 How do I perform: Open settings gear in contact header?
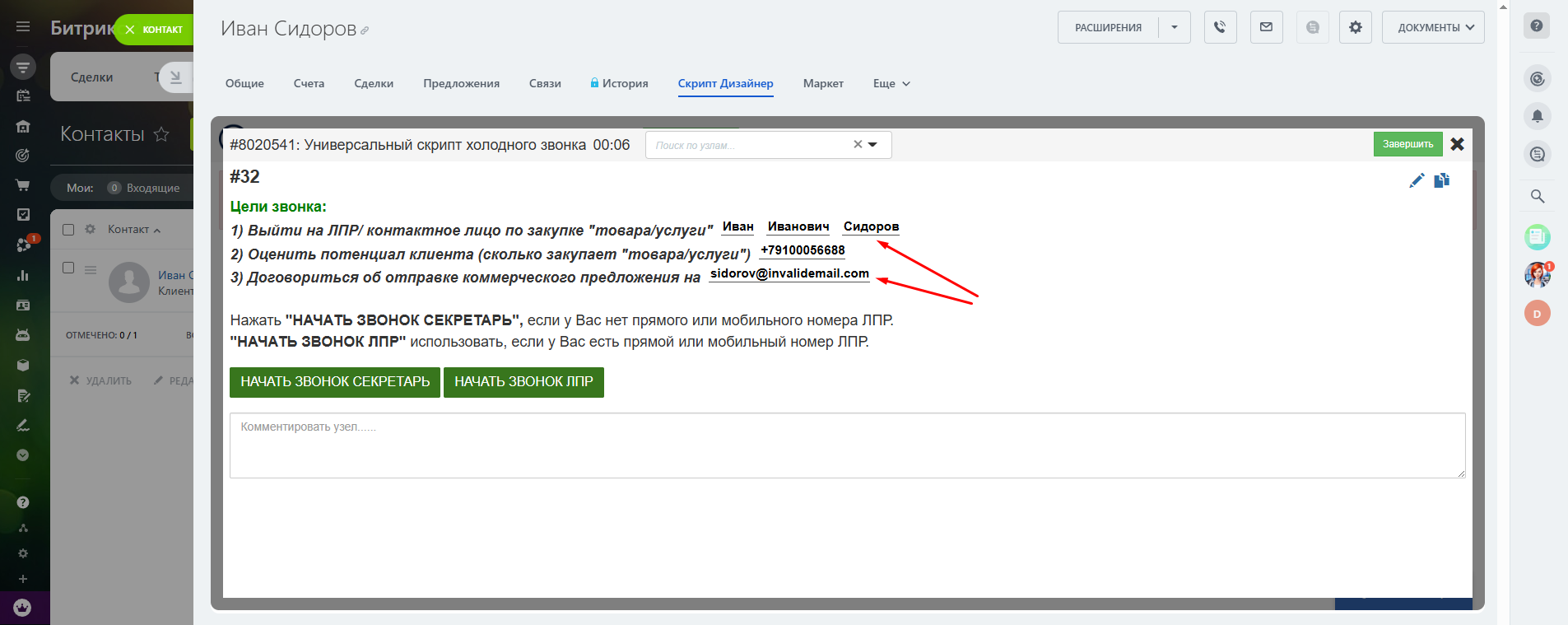(1355, 27)
